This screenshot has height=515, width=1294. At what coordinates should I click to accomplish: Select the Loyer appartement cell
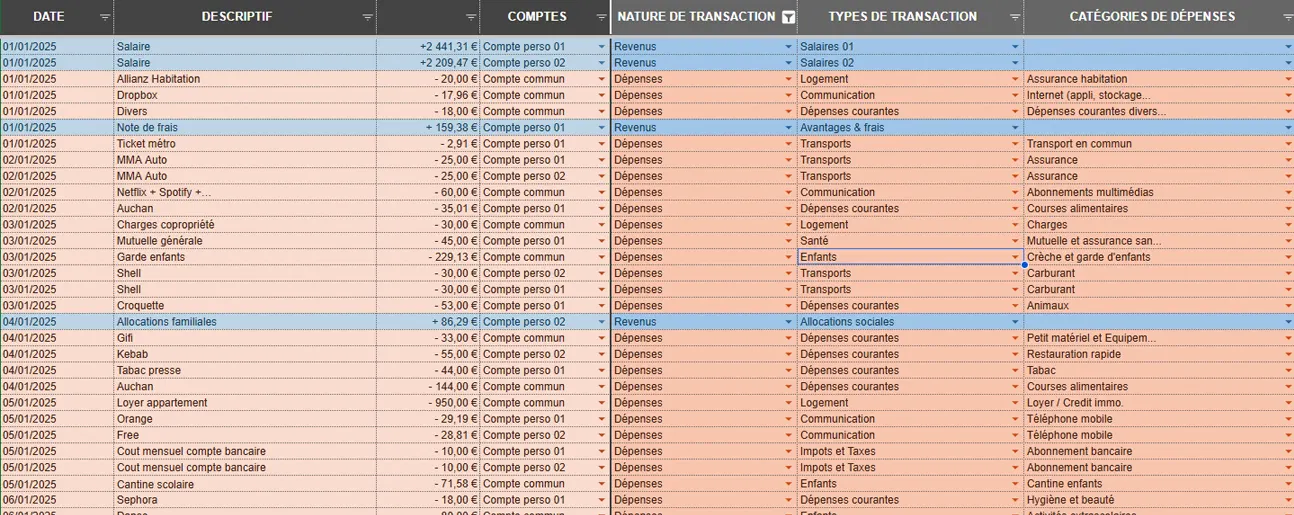tap(245, 403)
